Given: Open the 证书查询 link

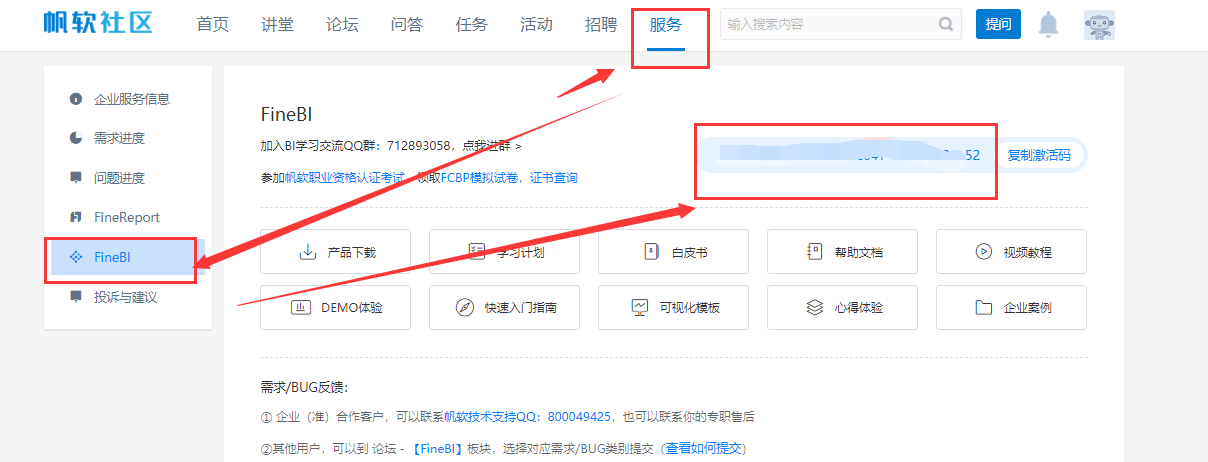Looking at the screenshot, I should pos(553,178).
